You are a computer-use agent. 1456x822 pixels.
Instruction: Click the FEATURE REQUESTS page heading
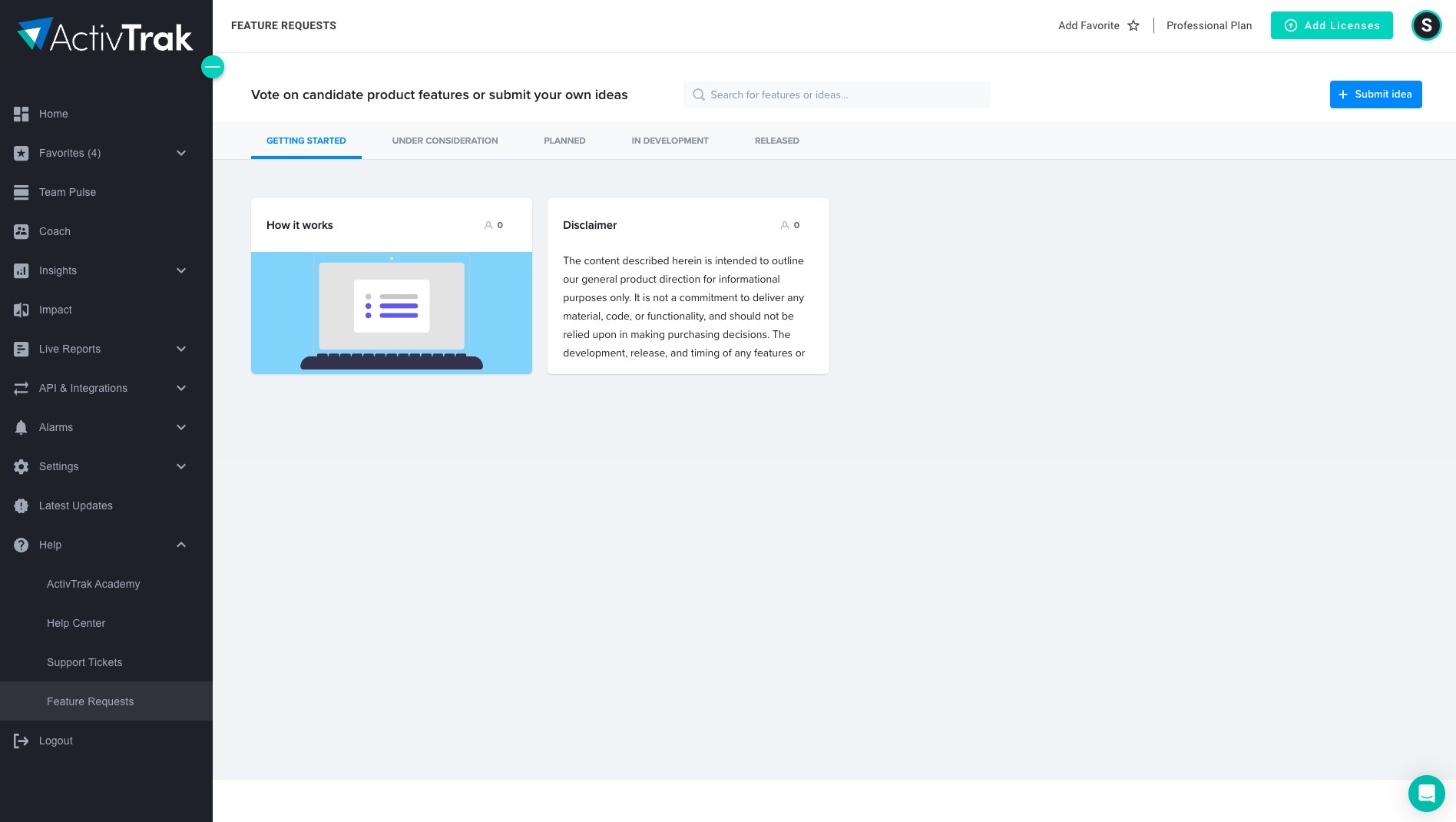point(283,25)
